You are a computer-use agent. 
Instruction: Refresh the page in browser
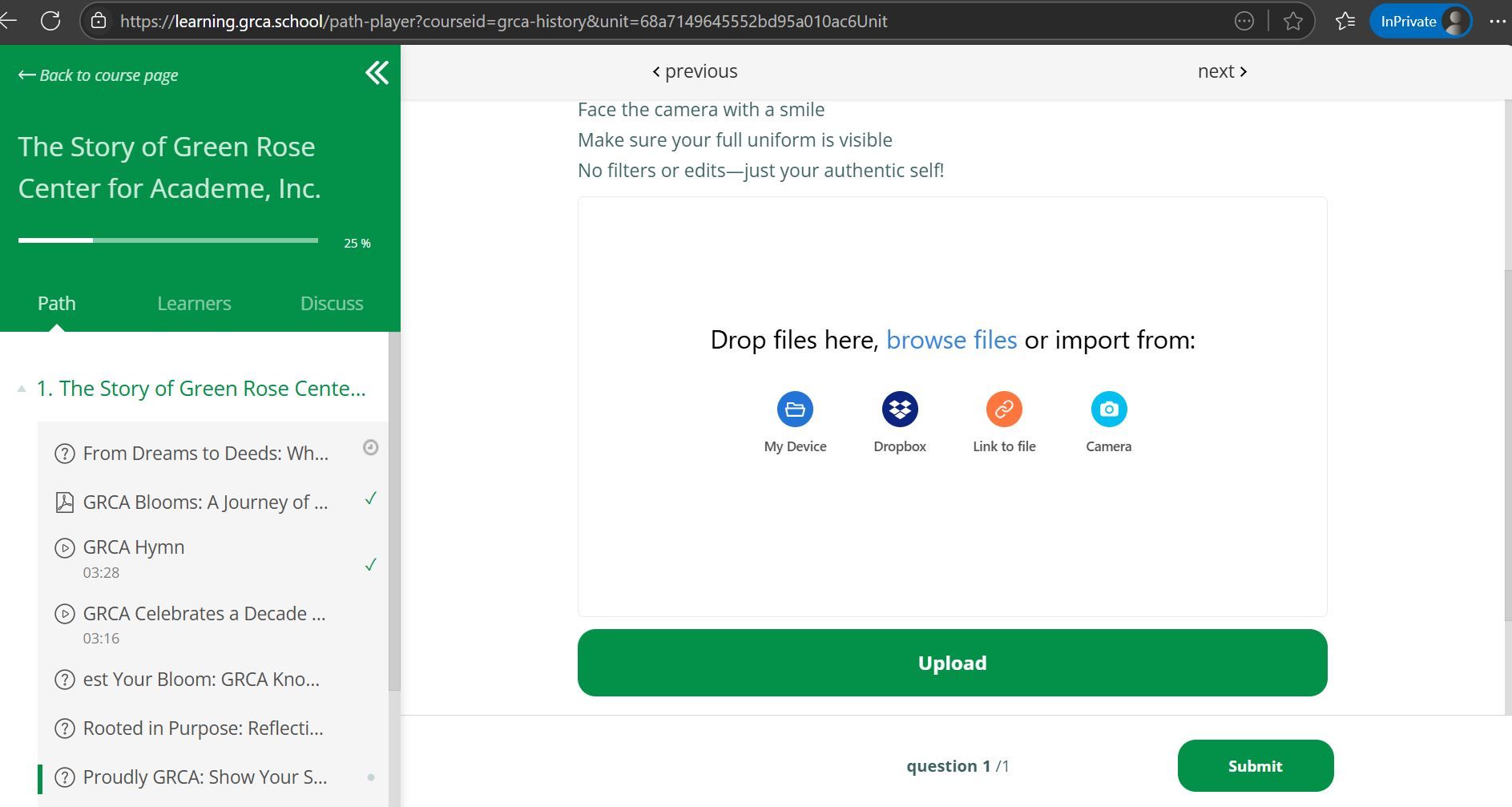(x=50, y=22)
